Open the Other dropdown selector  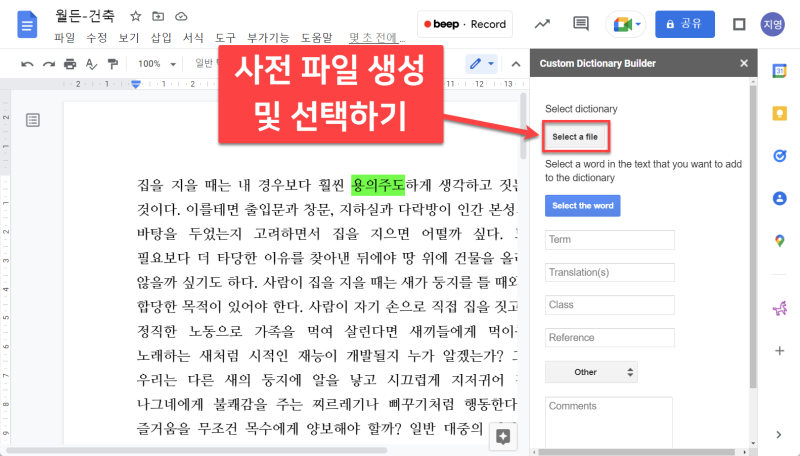click(591, 372)
